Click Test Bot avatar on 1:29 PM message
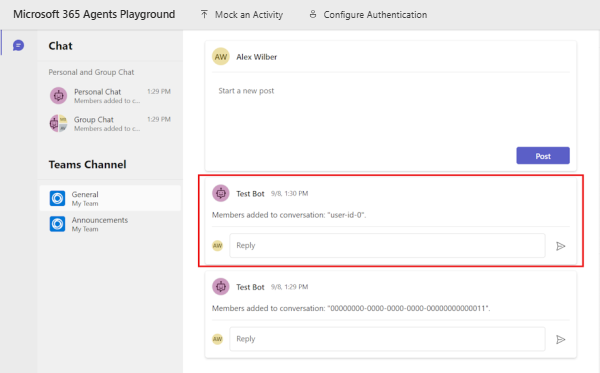The image size is (600, 373). click(221, 287)
